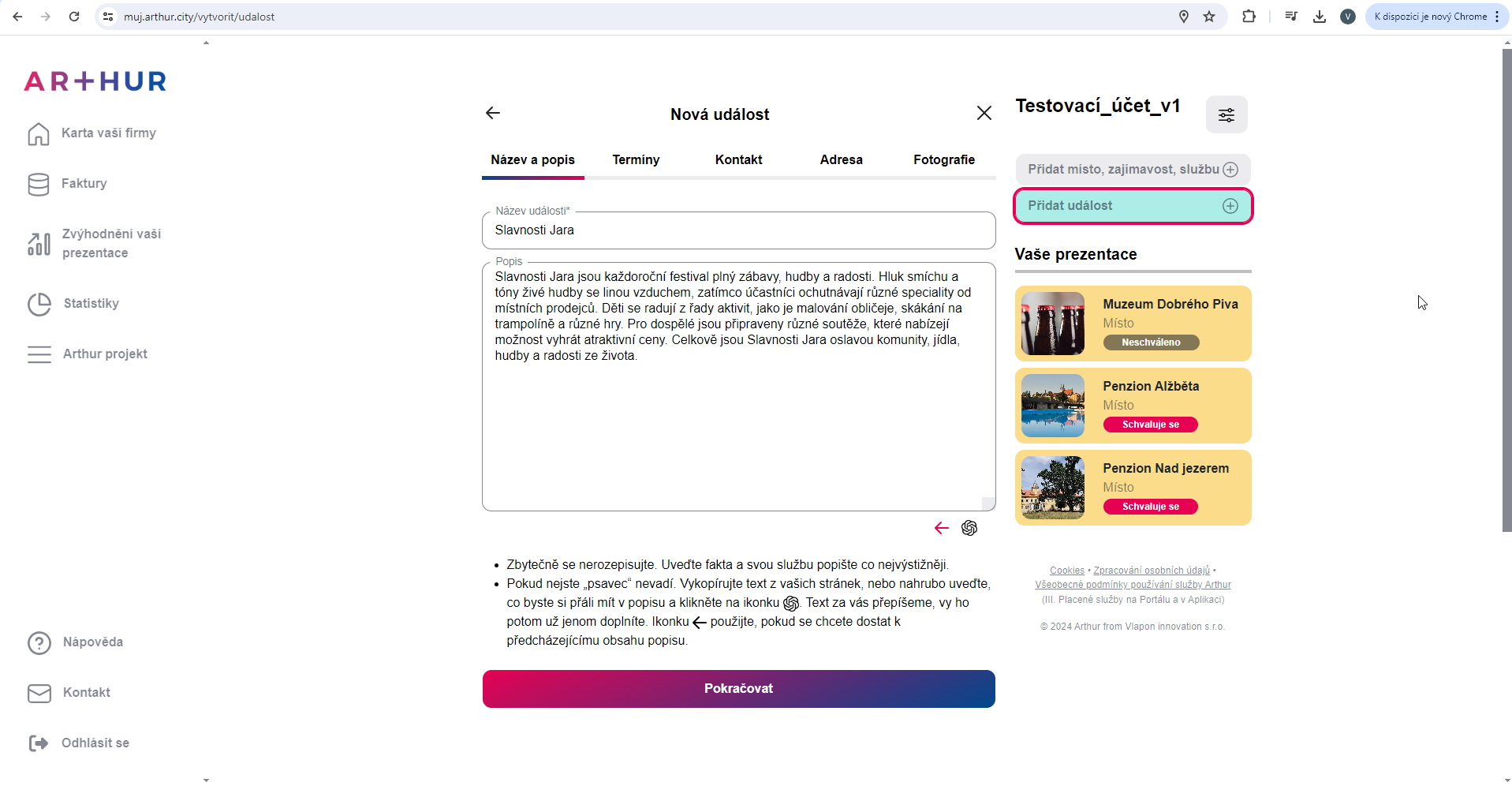Open the Adresa tab
Image resolution: width=1512 pixels, height=786 pixels.
841,160
